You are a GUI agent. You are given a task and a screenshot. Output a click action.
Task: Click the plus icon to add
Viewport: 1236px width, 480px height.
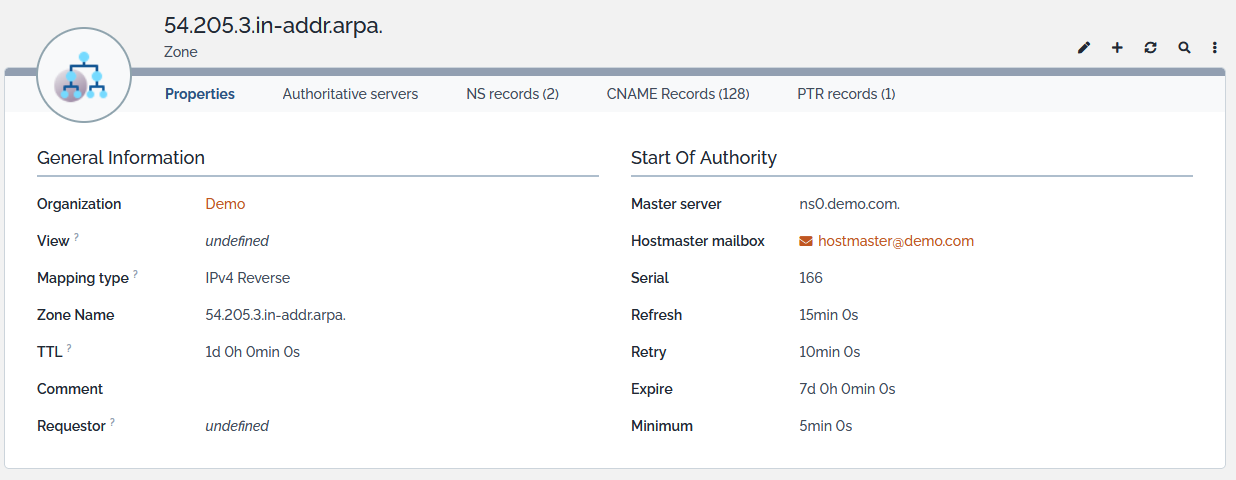(1117, 47)
